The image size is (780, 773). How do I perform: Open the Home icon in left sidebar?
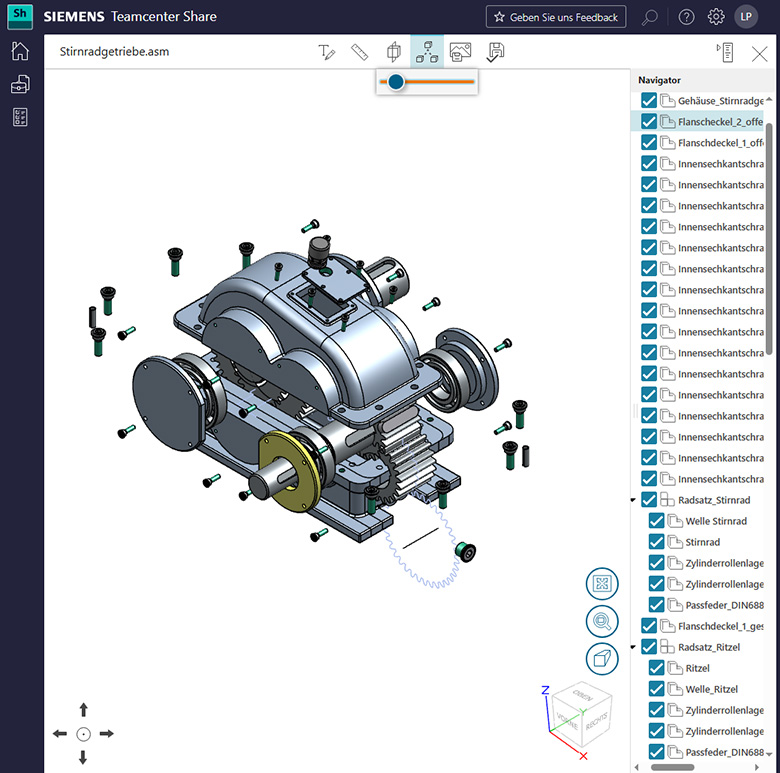coord(20,51)
